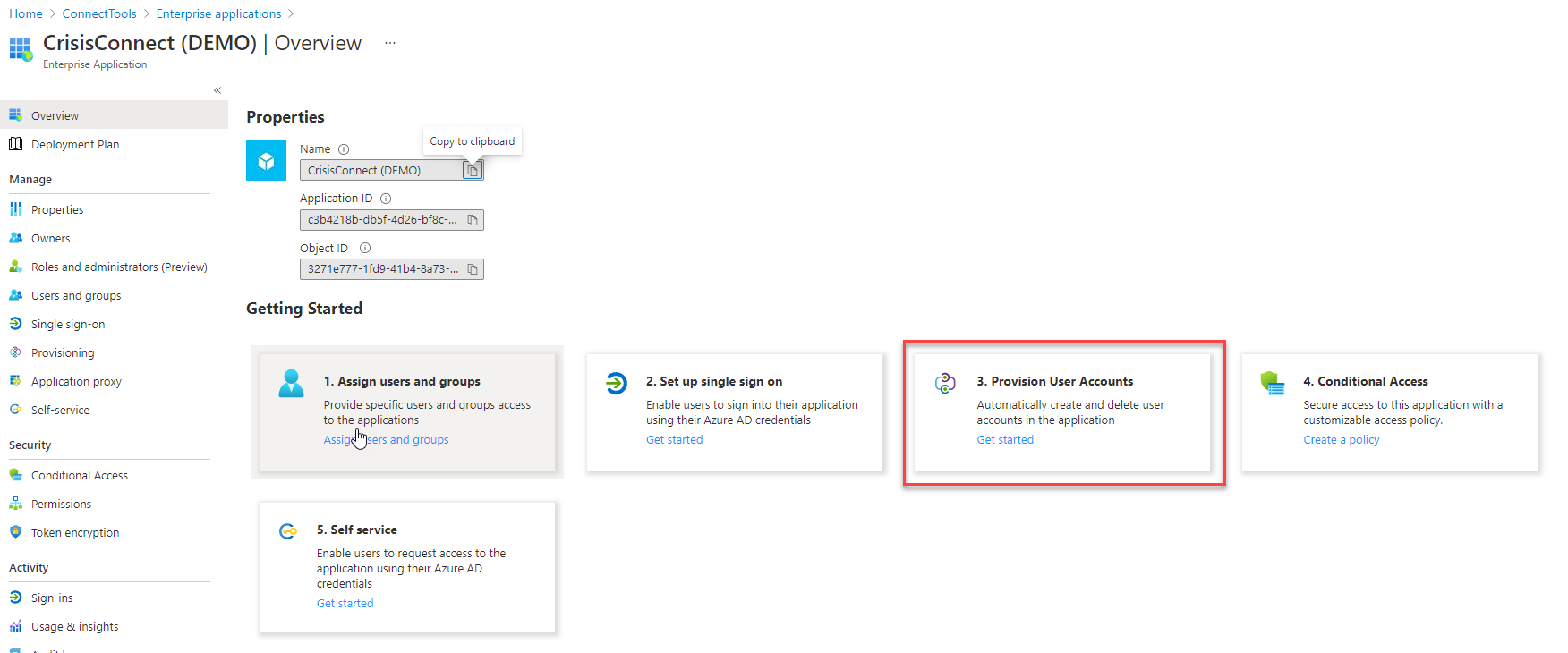Click the Users and groups sidebar icon

click(x=15, y=294)
